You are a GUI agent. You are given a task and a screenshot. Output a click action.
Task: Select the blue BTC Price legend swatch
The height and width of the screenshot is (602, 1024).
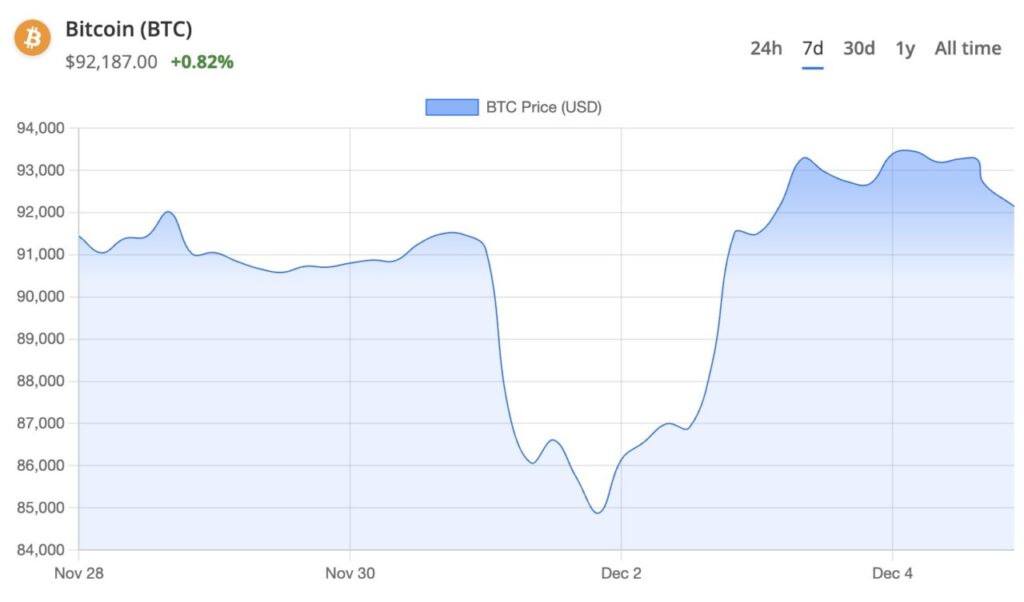click(450, 106)
